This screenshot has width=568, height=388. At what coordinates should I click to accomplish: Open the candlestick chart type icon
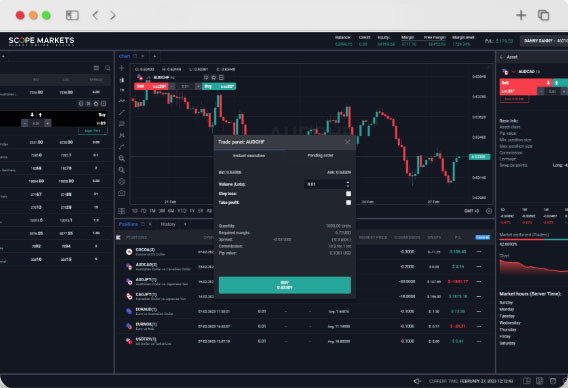click(122, 80)
